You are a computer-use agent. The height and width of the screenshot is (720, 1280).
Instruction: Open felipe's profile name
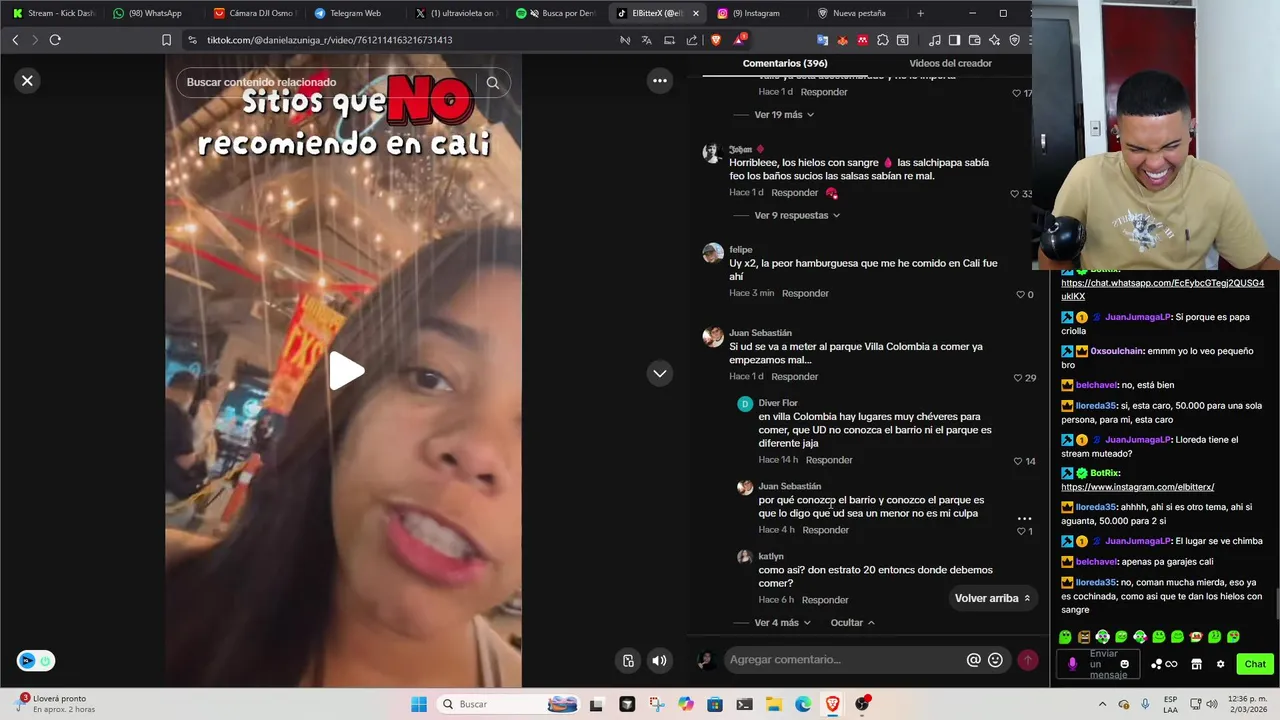[741, 250]
